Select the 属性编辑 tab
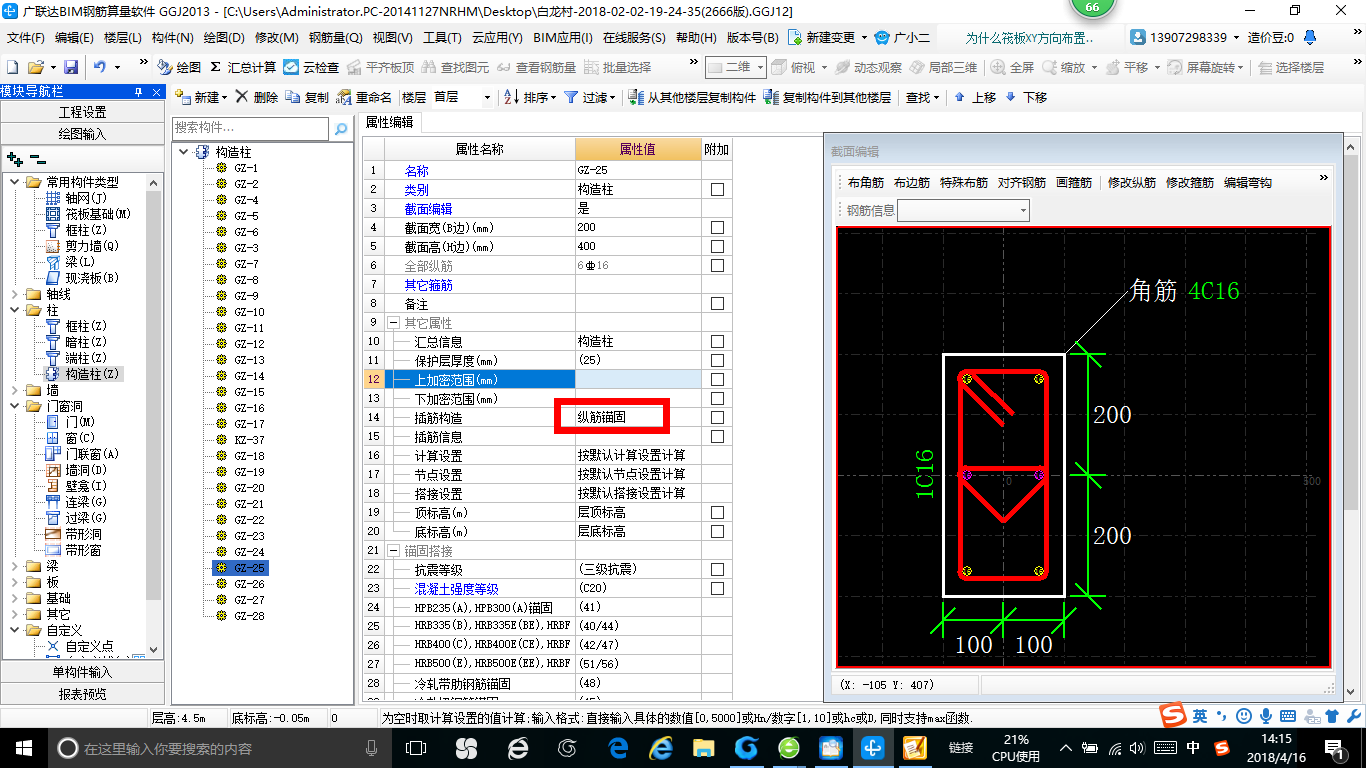The width and height of the screenshot is (1366, 768). coord(390,122)
